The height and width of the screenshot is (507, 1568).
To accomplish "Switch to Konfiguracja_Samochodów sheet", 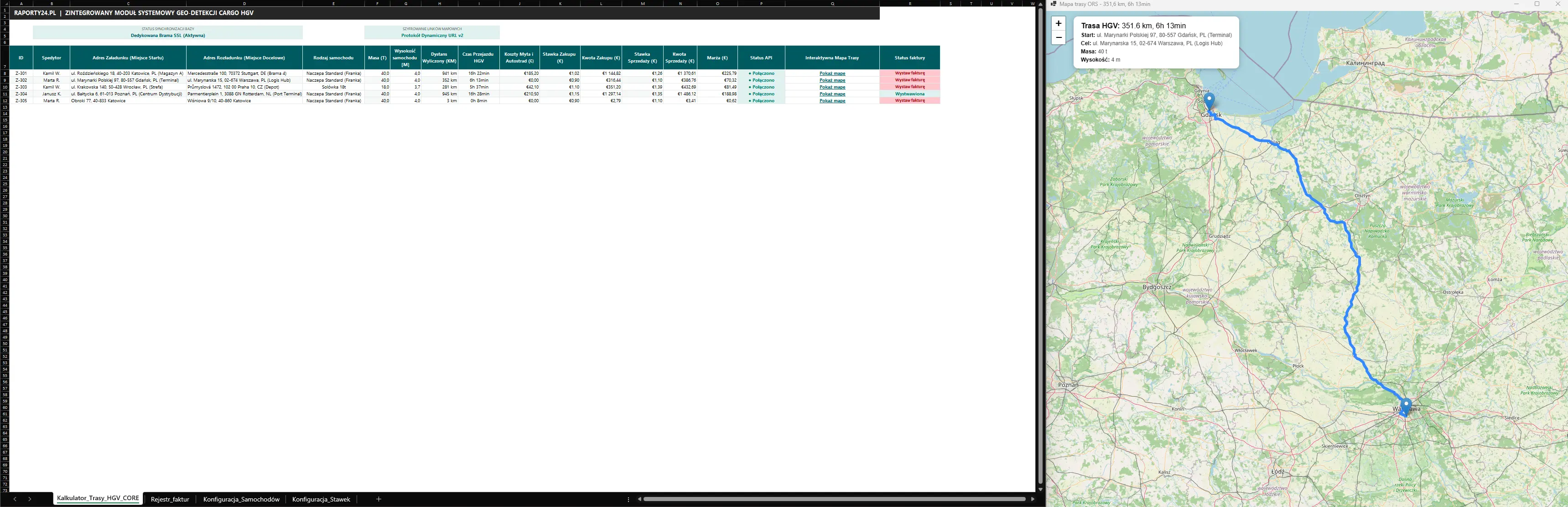I will pyautogui.click(x=242, y=499).
